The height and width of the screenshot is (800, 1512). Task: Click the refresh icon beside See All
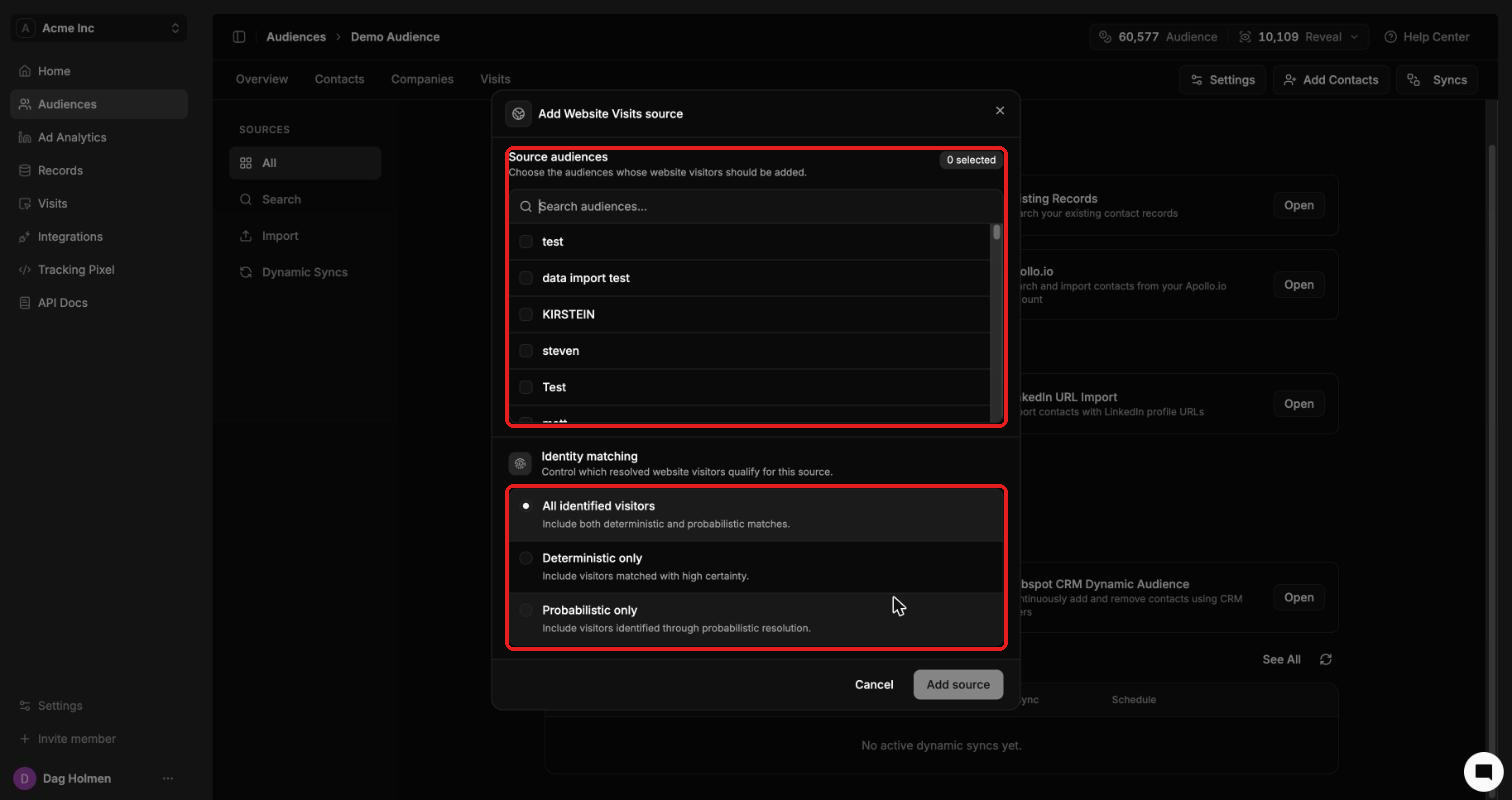1326,660
